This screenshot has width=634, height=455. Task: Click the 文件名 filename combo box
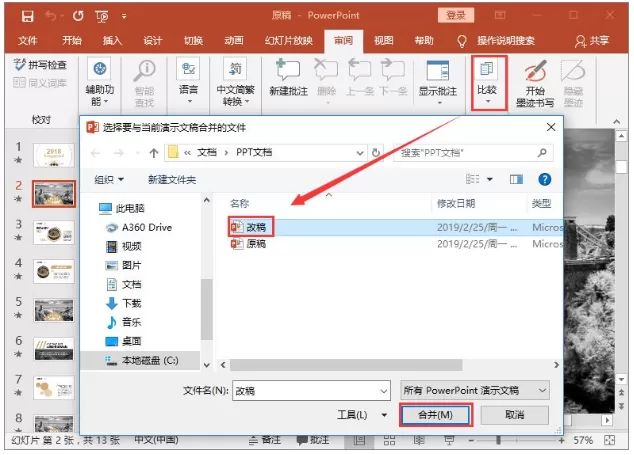tap(311, 391)
